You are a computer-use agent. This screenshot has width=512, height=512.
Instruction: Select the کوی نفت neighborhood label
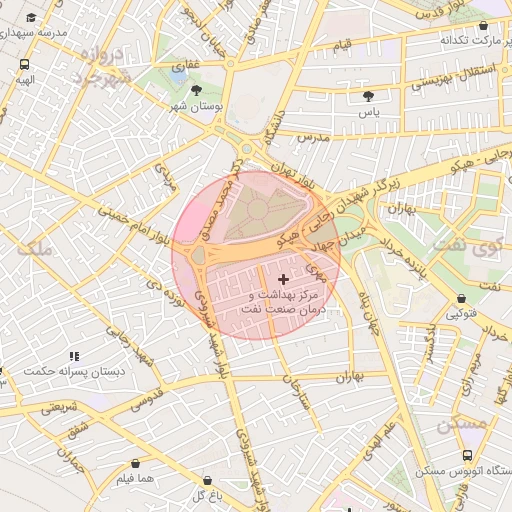[x=467, y=246]
